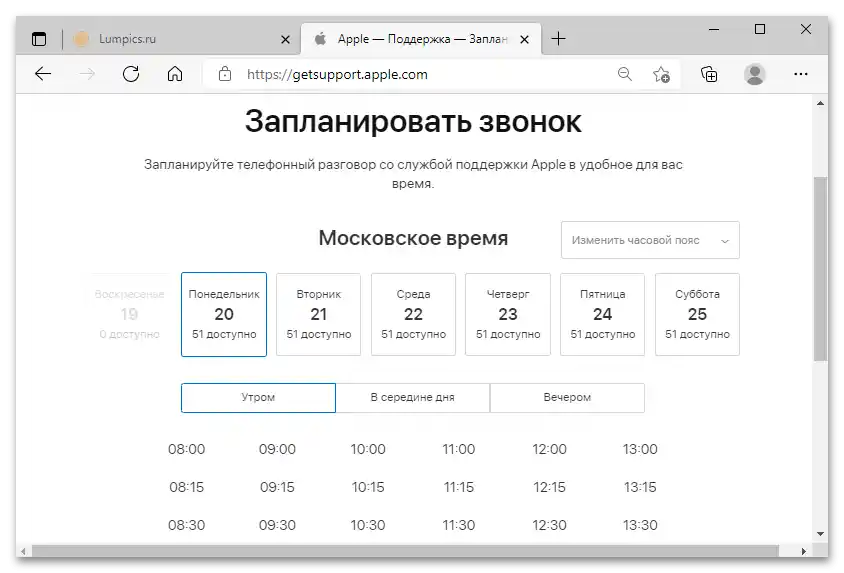Viewport: 844px width, 573px height.
Task: Close the Apple Support tab
Action: (524, 39)
